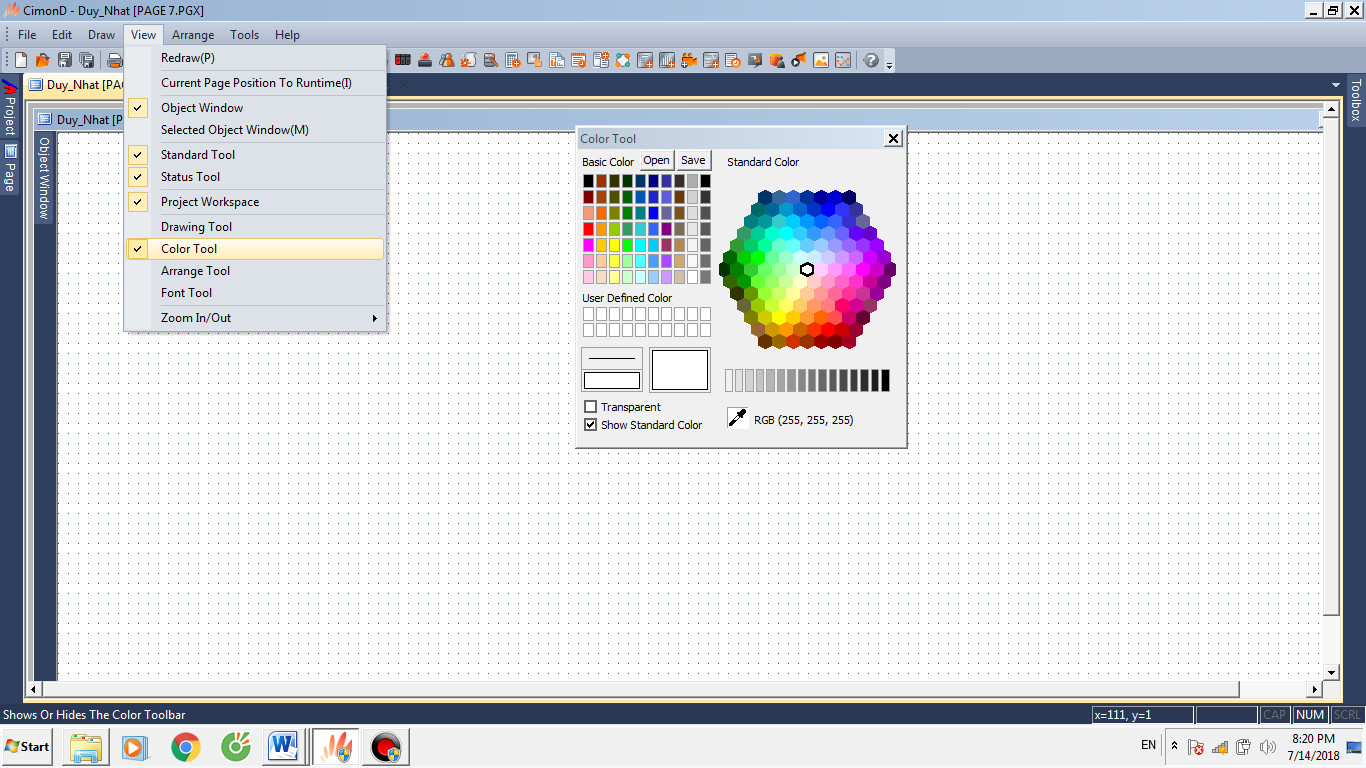This screenshot has height=768, width=1366.
Task: Click the Save diskette toolbar icon
Action: pyautogui.click(x=65, y=61)
